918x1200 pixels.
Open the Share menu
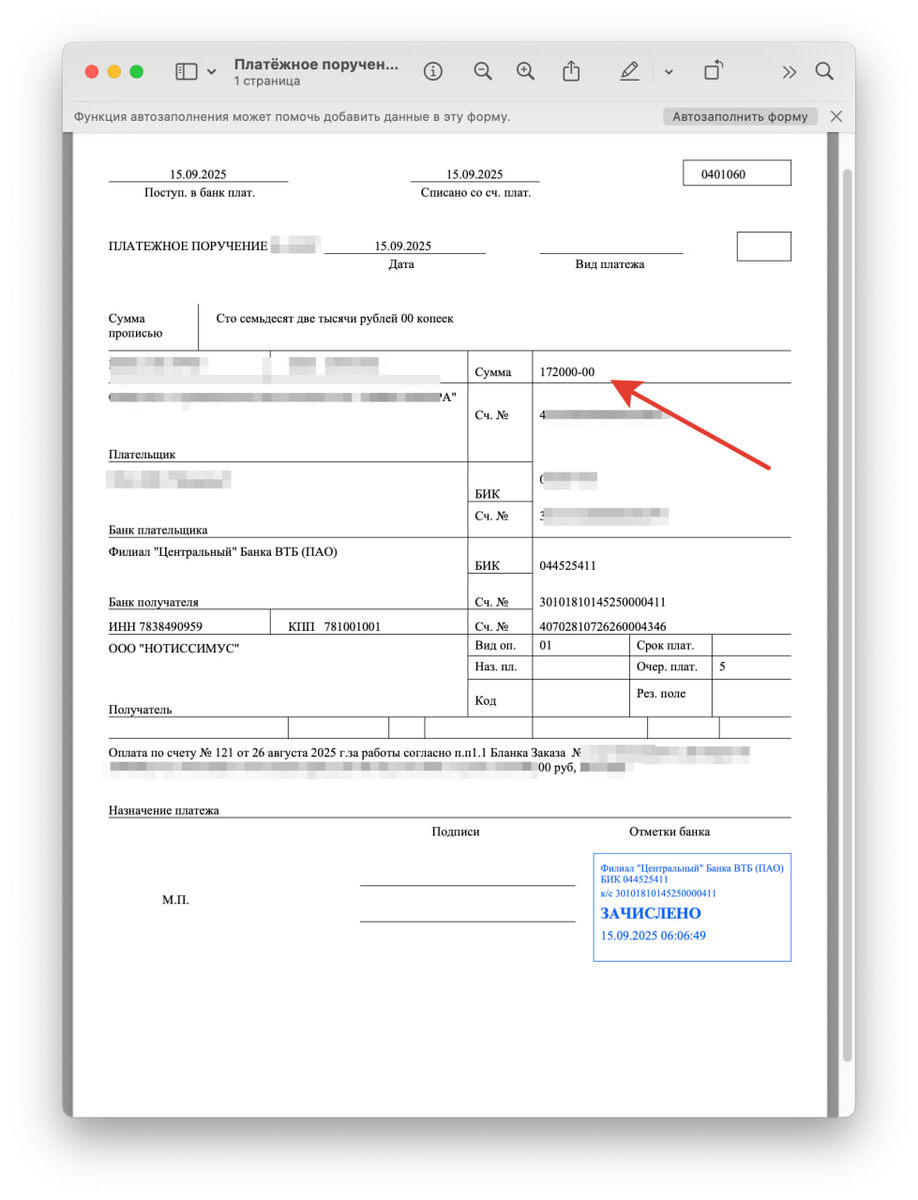tap(571, 71)
